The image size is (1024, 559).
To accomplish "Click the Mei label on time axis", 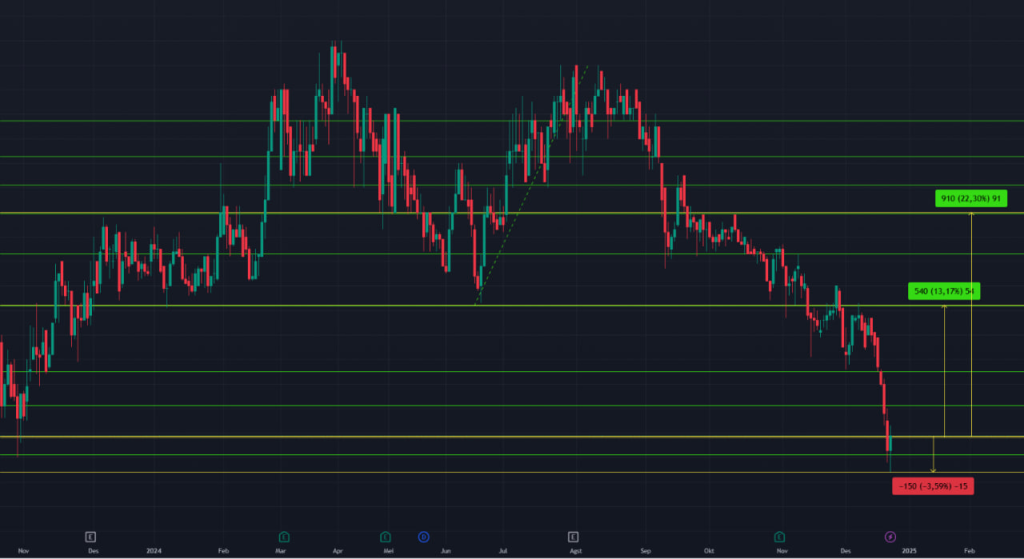I will coord(389,551).
